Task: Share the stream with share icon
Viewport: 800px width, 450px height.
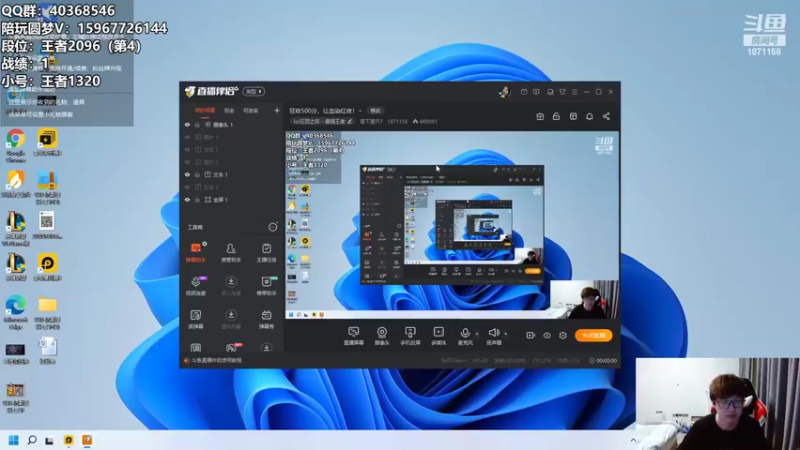Action: (x=606, y=116)
